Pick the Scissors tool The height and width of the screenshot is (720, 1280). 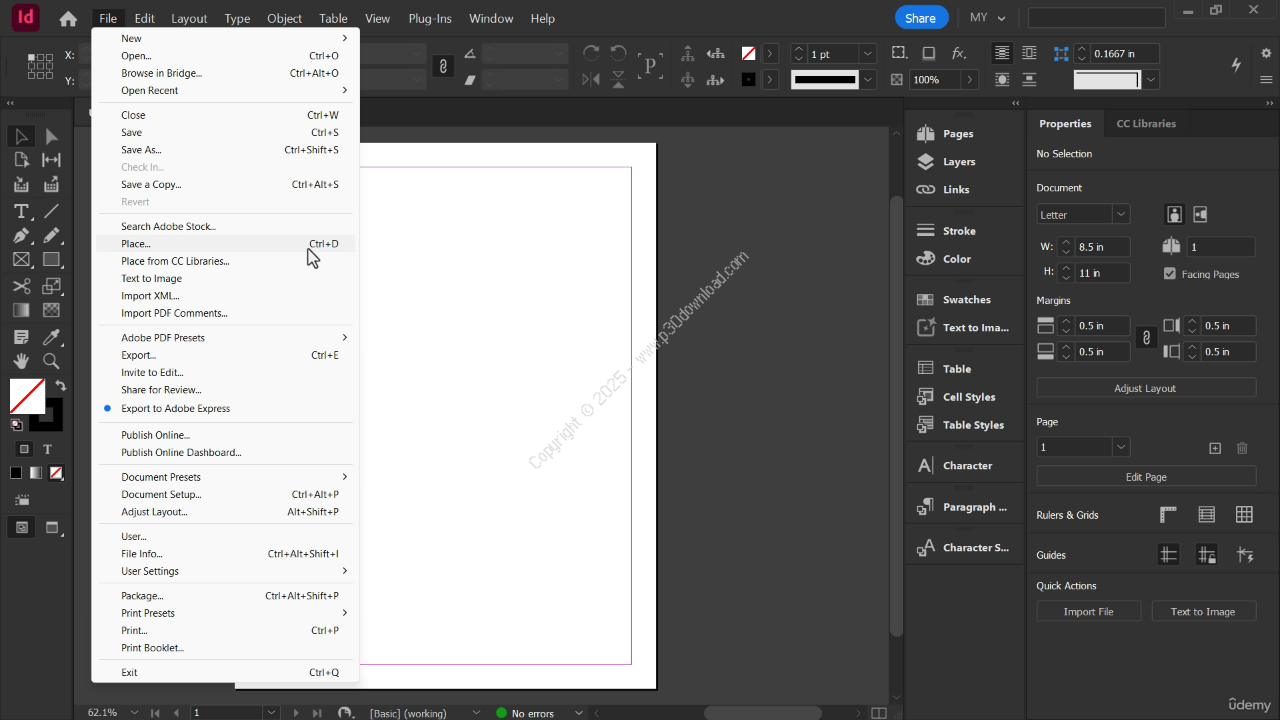coord(21,286)
